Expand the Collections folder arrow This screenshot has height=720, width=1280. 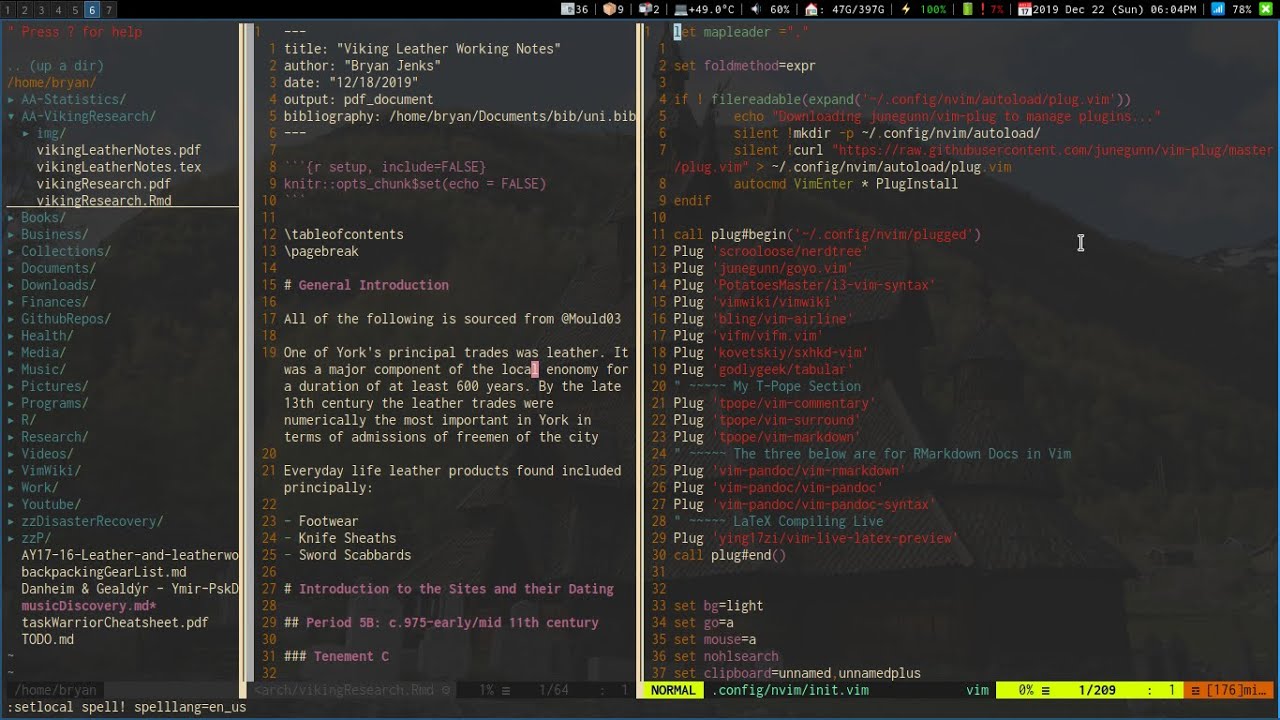tap(11, 252)
